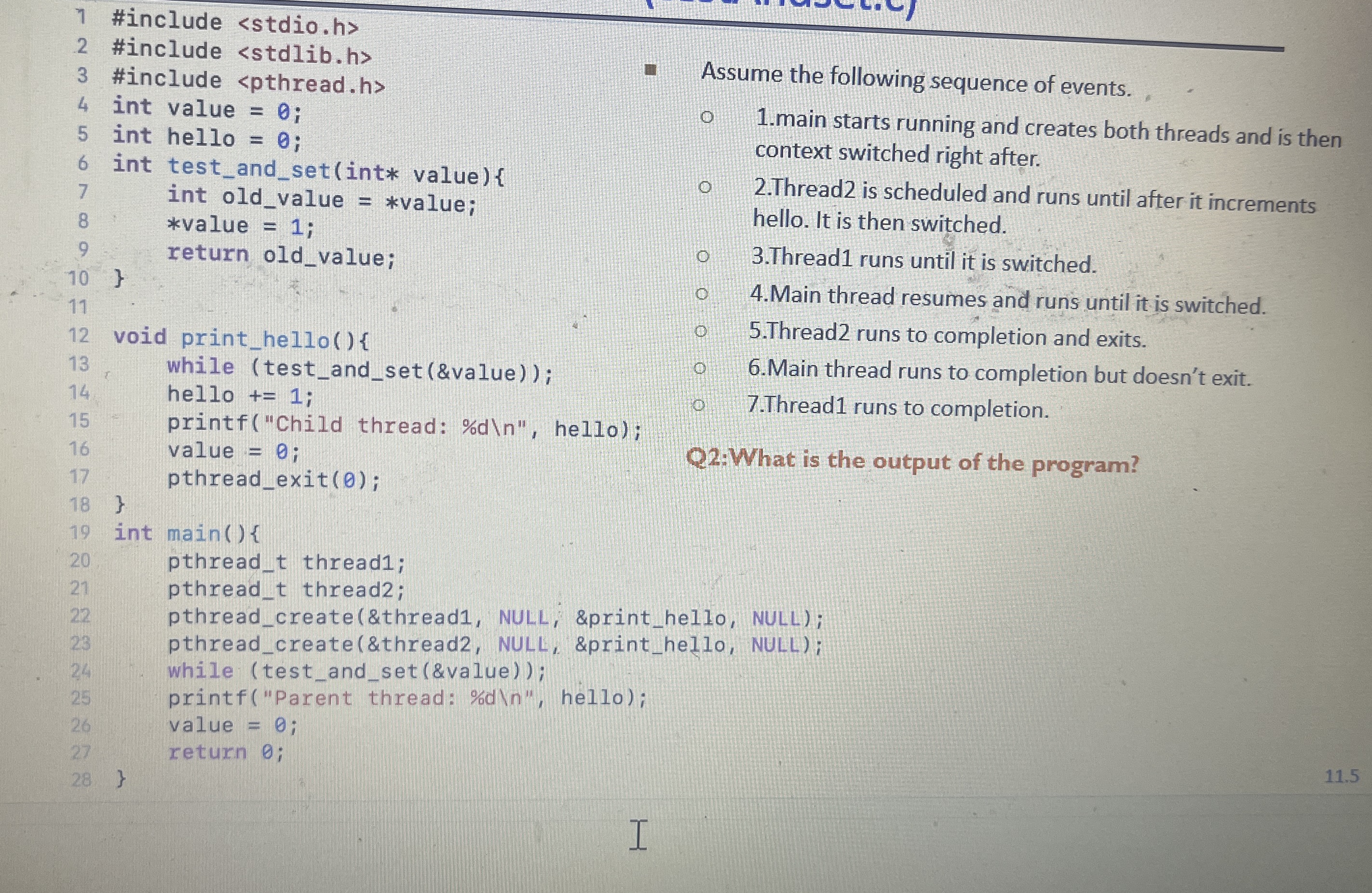Click line number 24 in code gutter
Image resolution: width=1372 pixels, height=893 pixels.
pyautogui.click(x=81, y=670)
